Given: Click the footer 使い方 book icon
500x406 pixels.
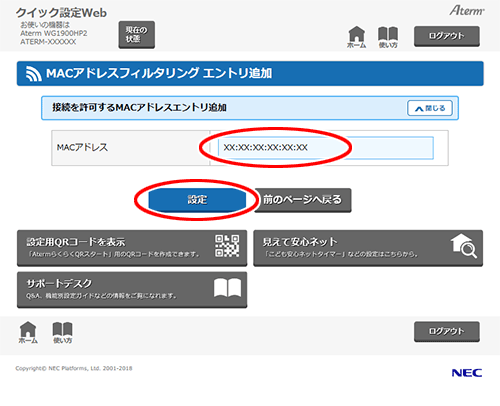Looking at the screenshot, I should (x=62, y=332).
